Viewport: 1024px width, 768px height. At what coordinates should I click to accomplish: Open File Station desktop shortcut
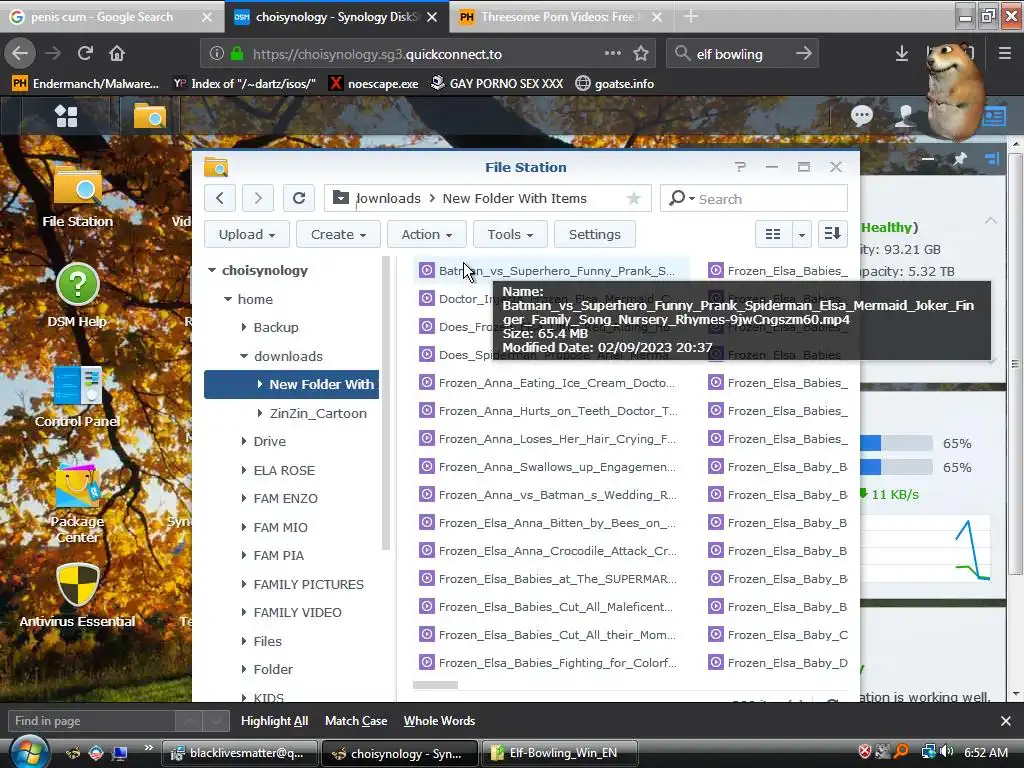pos(78,196)
